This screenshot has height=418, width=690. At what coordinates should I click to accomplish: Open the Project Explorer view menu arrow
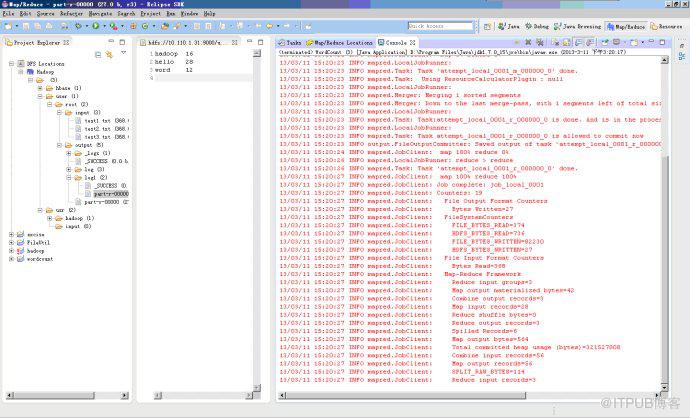tap(124, 53)
